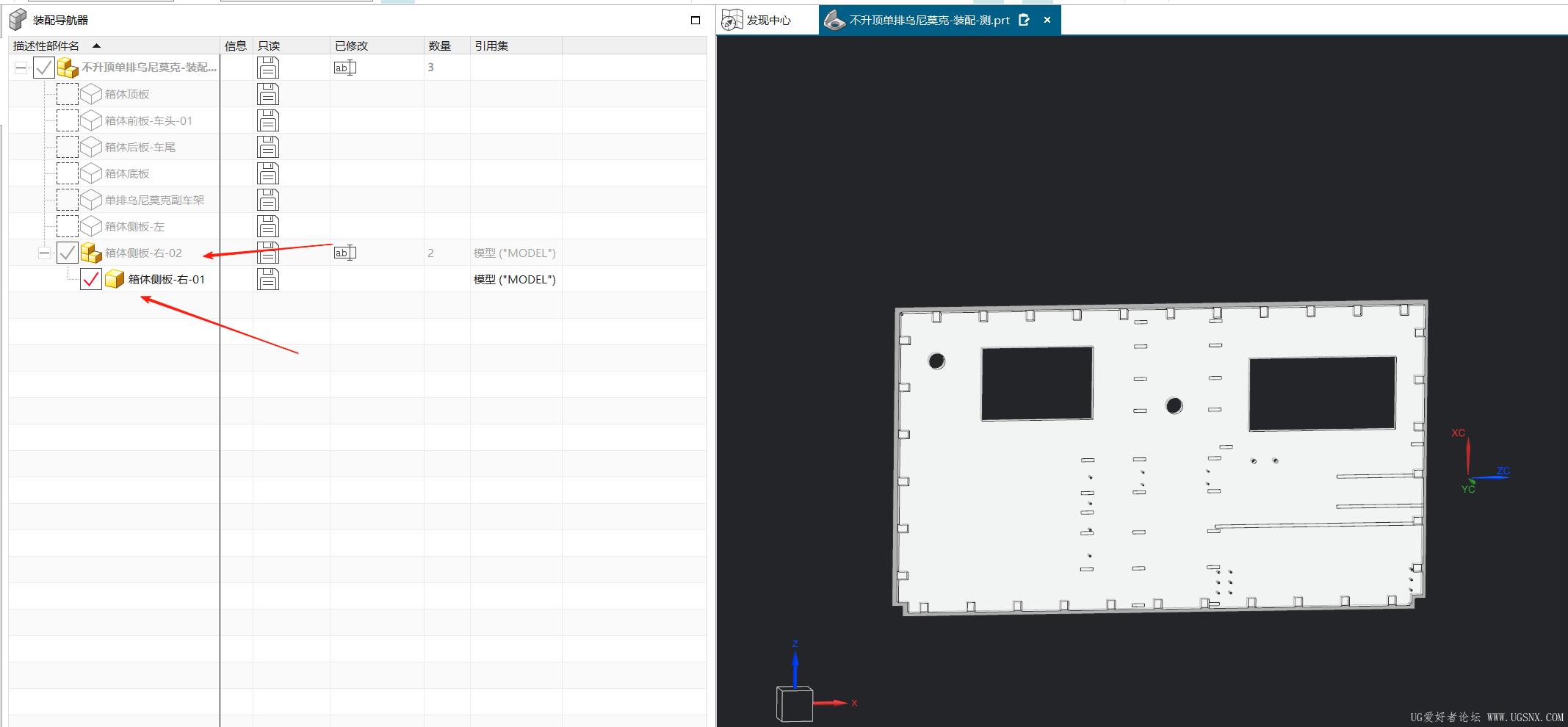Click the Assembly Navigator (装配导航器) panel icon
Viewport: 1568px width, 727px height.
coord(18,20)
